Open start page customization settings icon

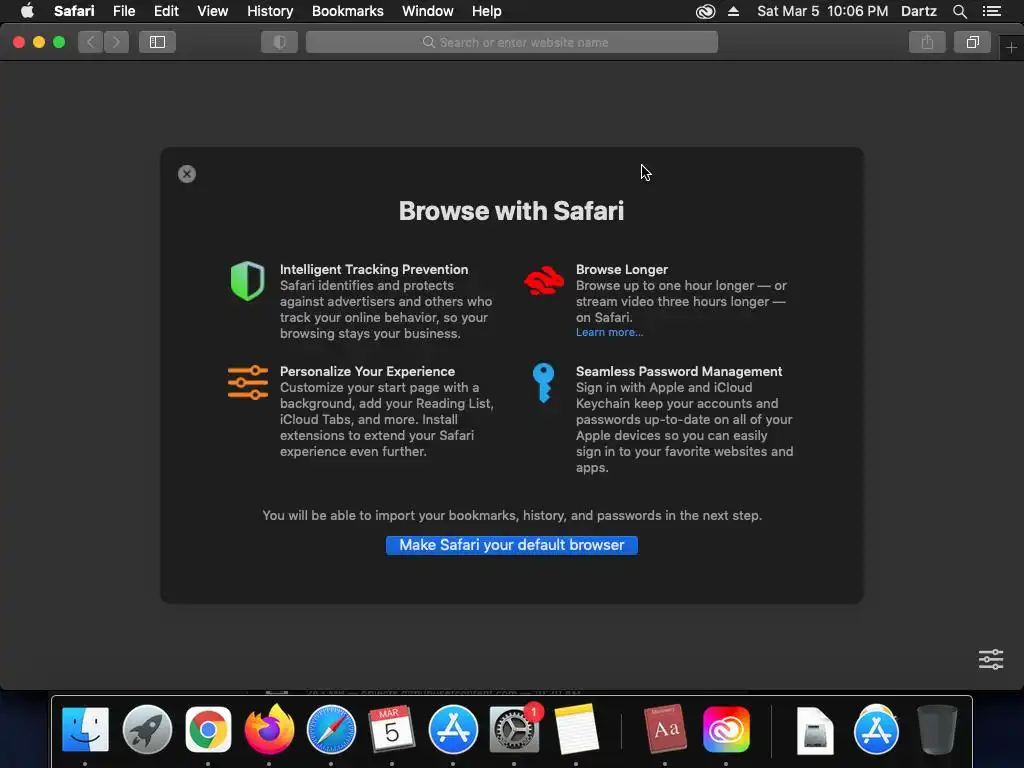(x=991, y=659)
